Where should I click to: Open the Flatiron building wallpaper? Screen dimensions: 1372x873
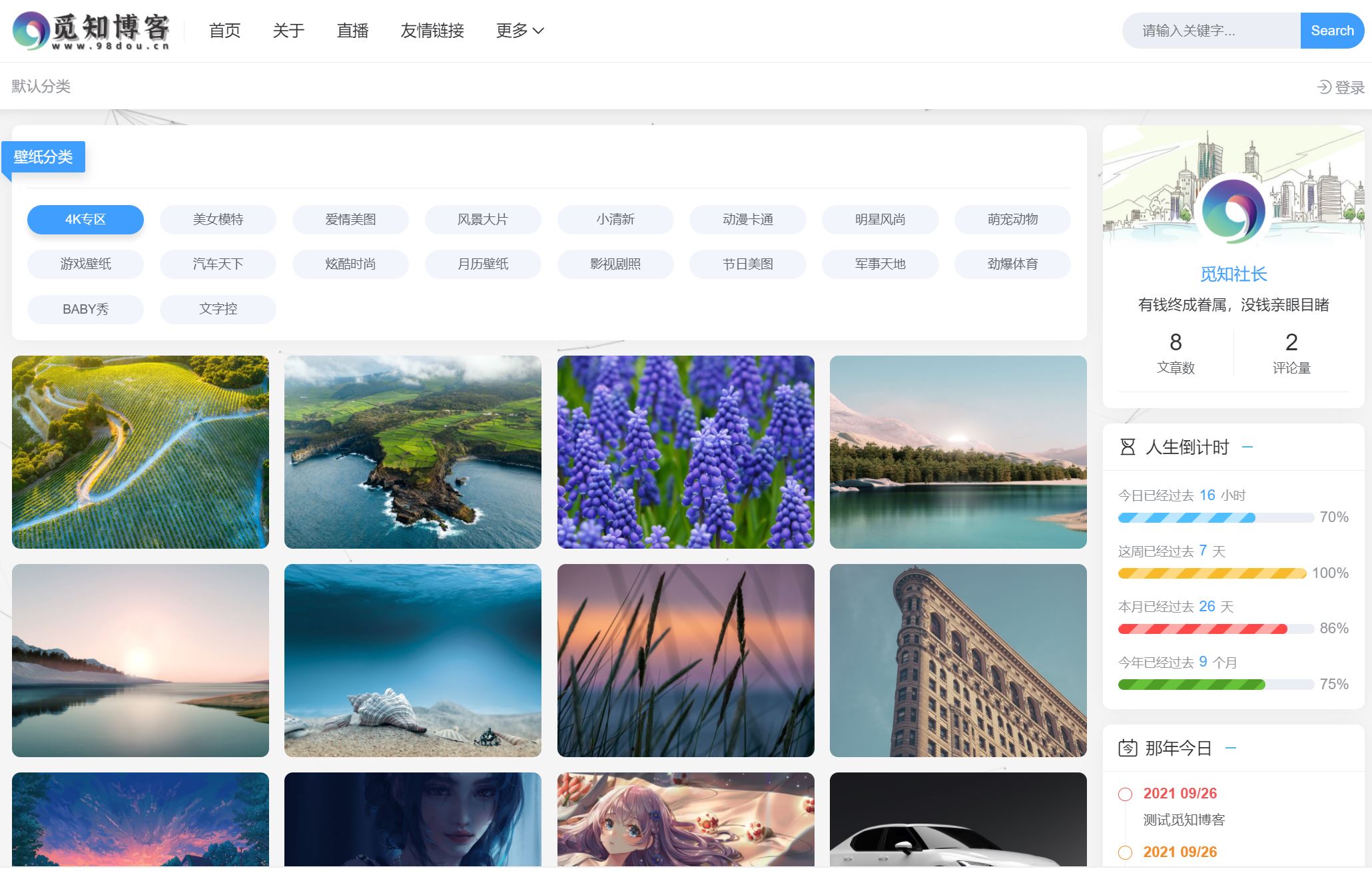[x=958, y=661]
